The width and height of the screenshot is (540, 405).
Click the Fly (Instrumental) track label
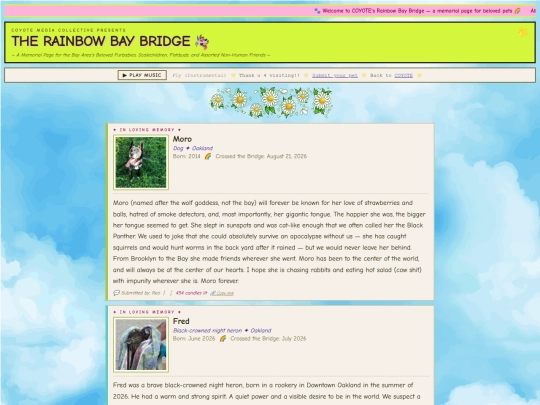click(x=199, y=75)
